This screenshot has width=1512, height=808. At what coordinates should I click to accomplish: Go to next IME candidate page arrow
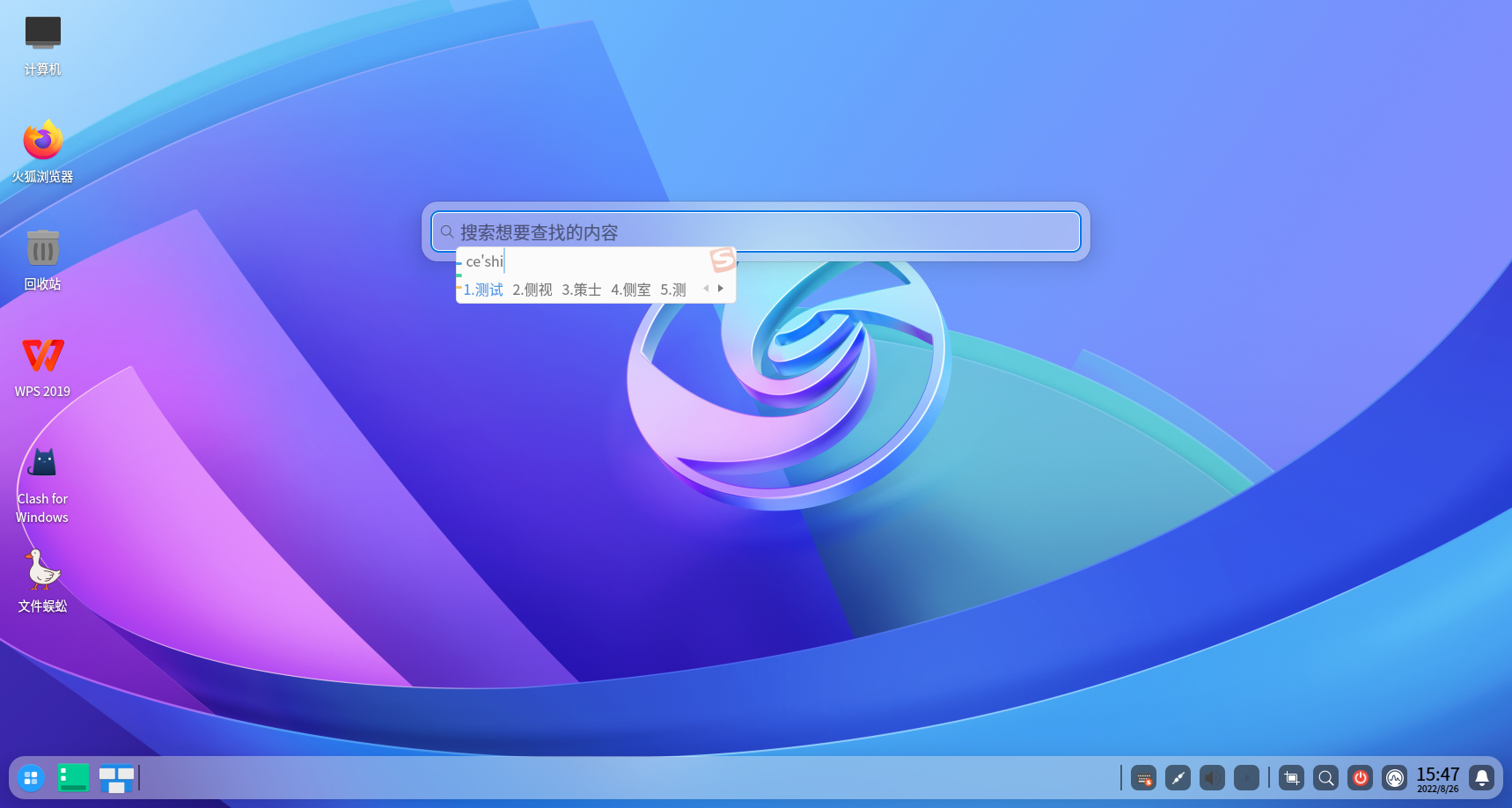pyautogui.click(x=721, y=289)
